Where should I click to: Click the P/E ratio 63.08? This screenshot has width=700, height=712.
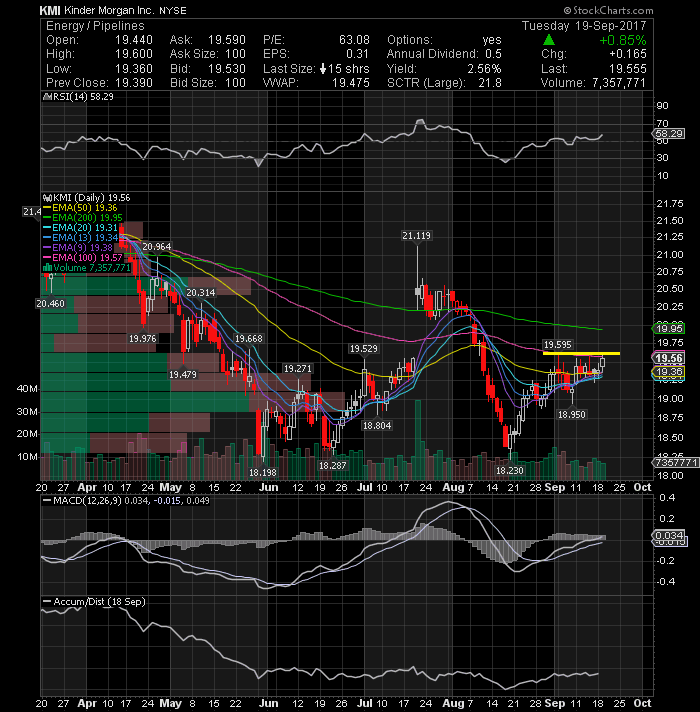354,40
